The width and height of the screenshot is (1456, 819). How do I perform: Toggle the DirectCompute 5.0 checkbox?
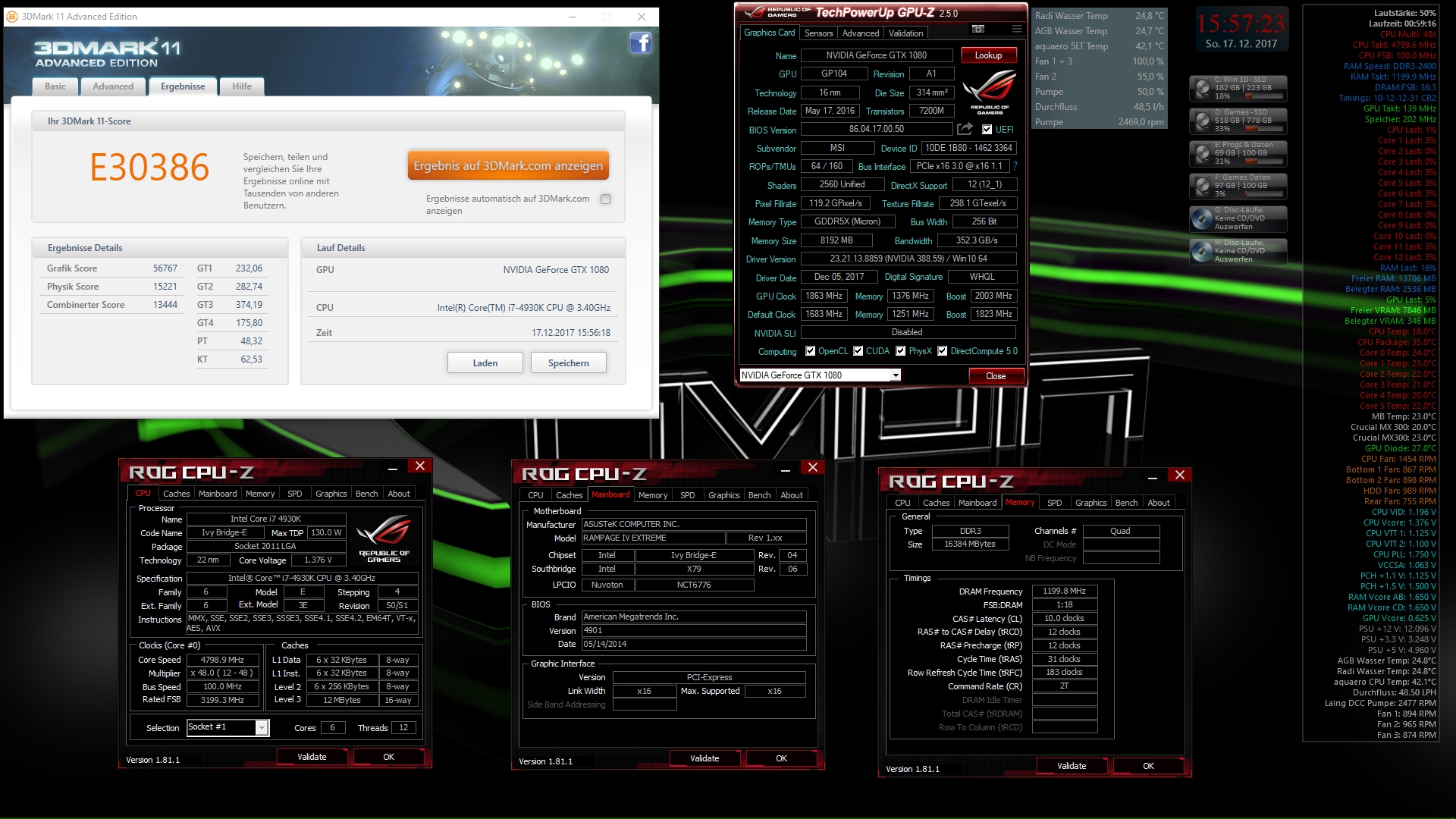click(x=942, y=351)
